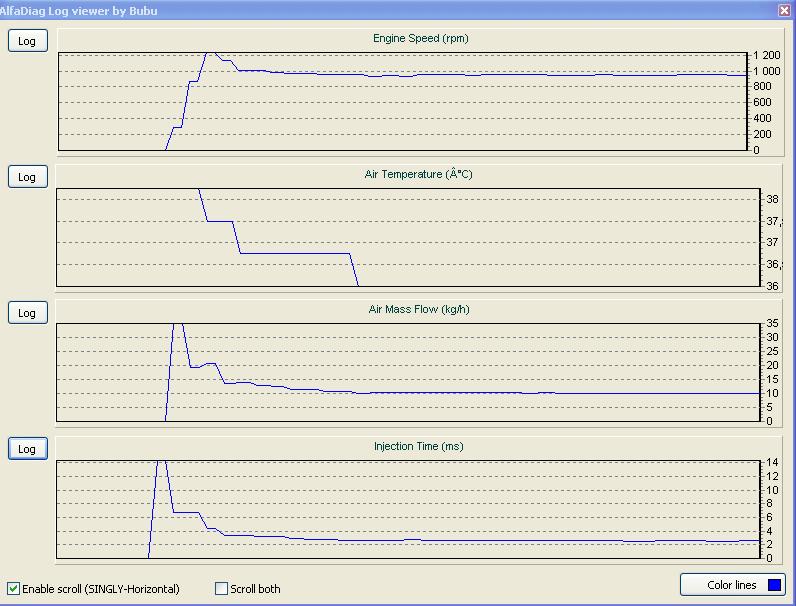Open the log for Air Mass Flow graph
Image resolution: width=796 pixels, height=606 pixels.
(27, 313)
